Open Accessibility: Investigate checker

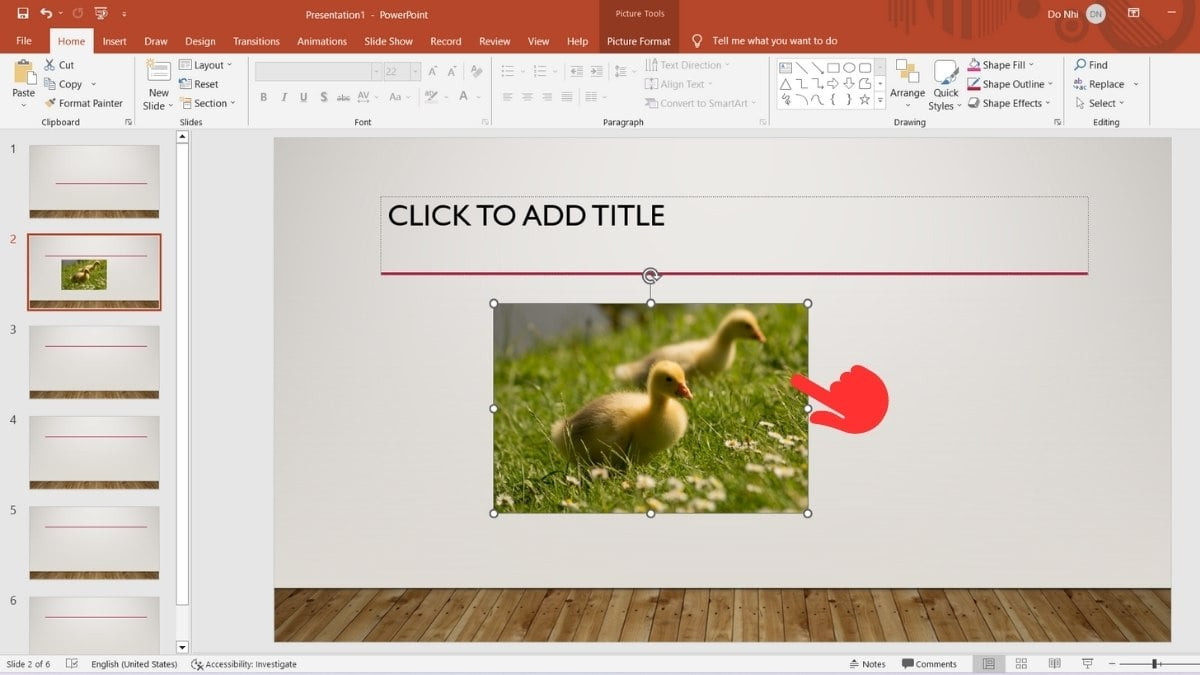[244, 664]
